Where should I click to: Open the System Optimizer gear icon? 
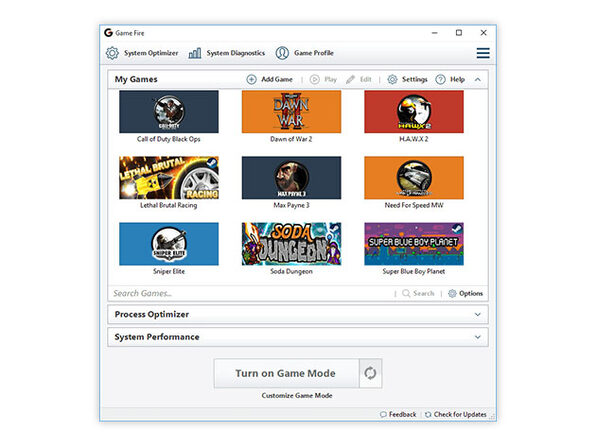point(112,53)
